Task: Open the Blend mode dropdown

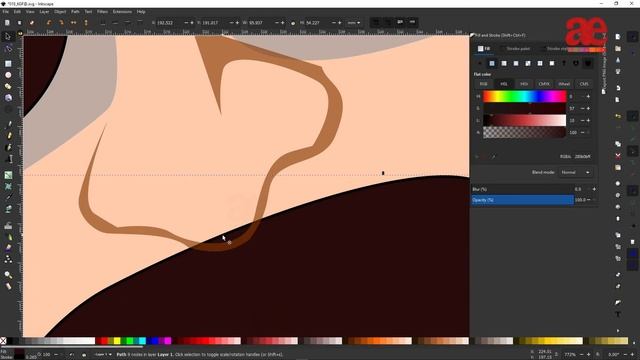Action: (x=575, y=172)
